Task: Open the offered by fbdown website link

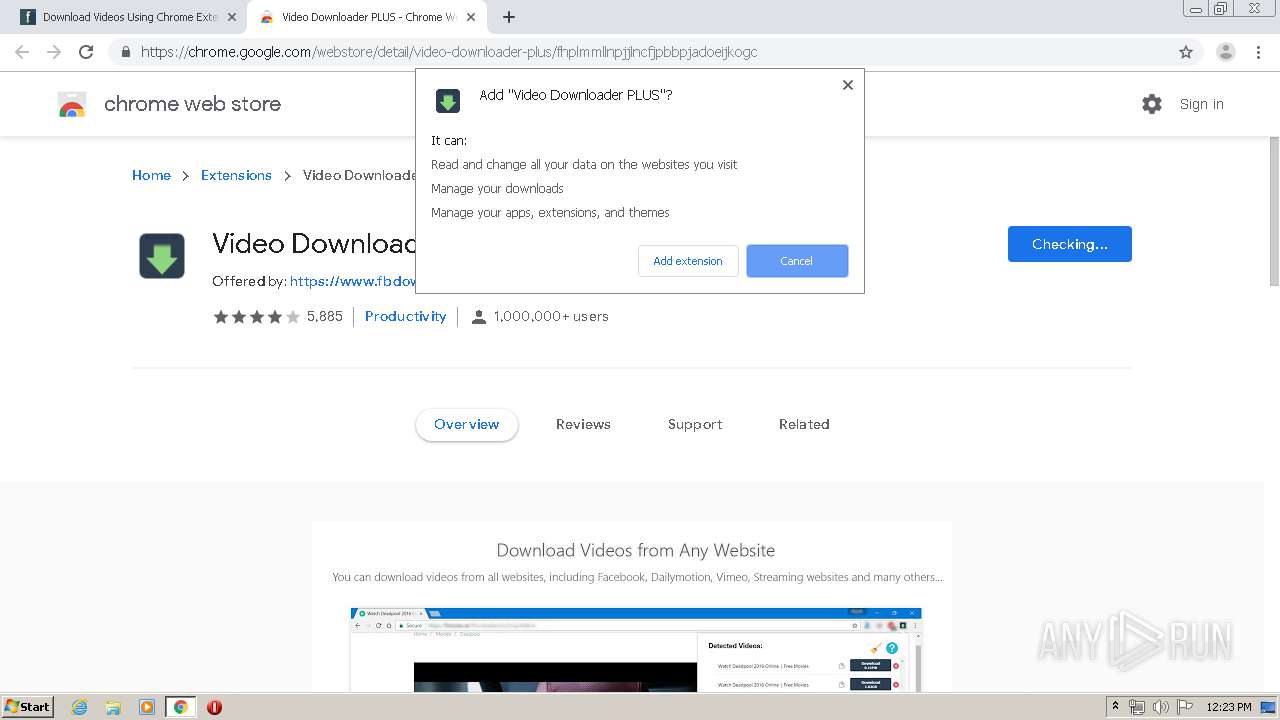Action: pos(353,282)
